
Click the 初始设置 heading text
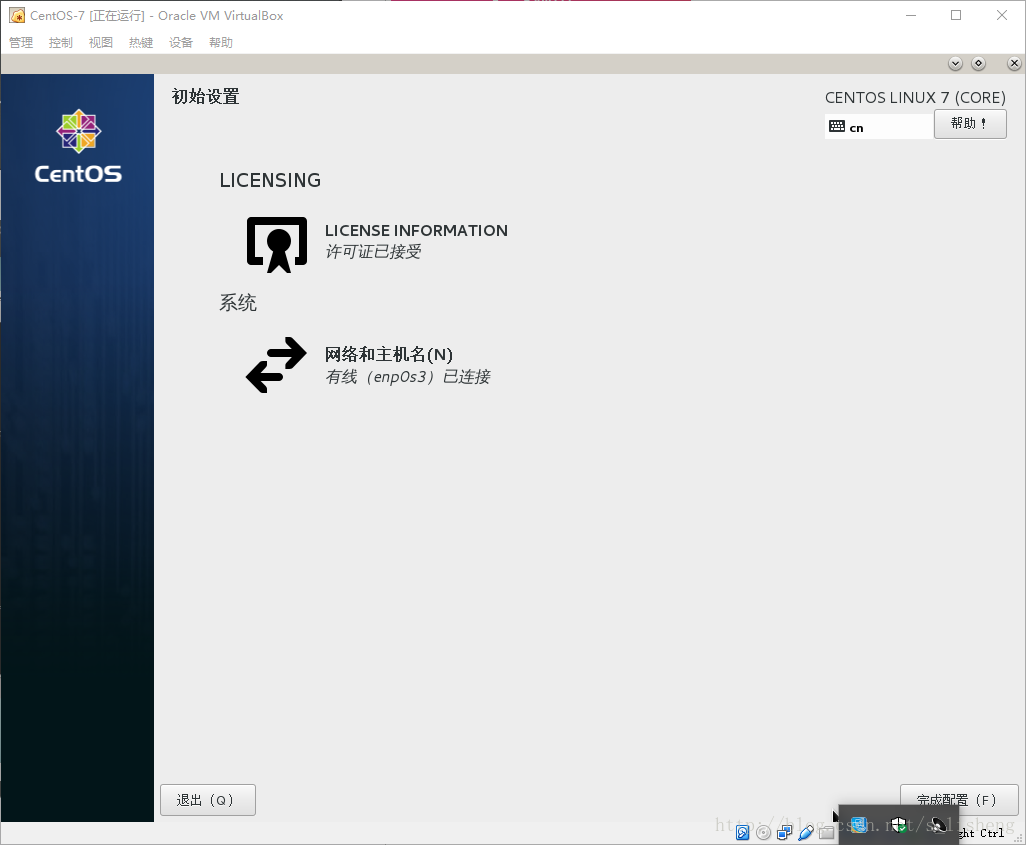[x=205, y=96]
